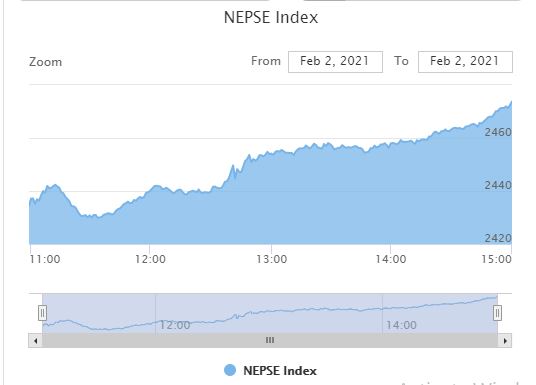Click the NEPSE Index chart title
The height and width of the screenshot is (385, 536).
click(271, 17)
